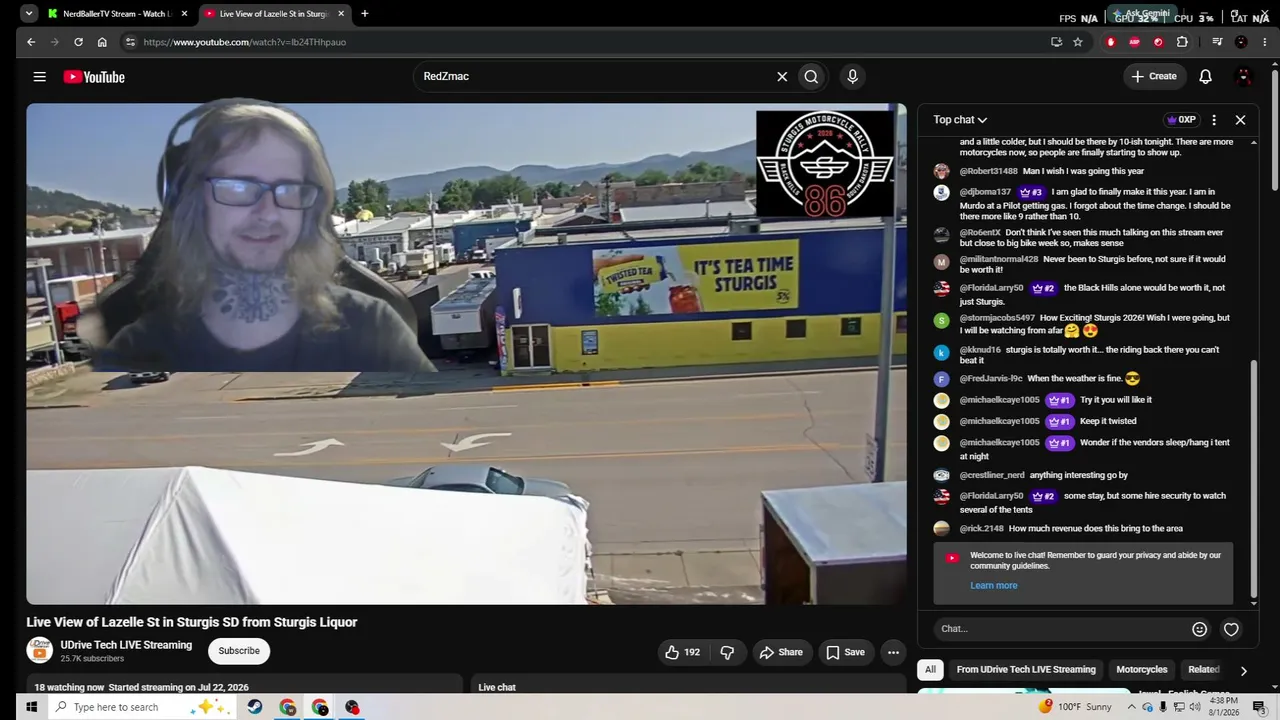Click @FredJarvis-l9c username in chat

click(991, 379)
